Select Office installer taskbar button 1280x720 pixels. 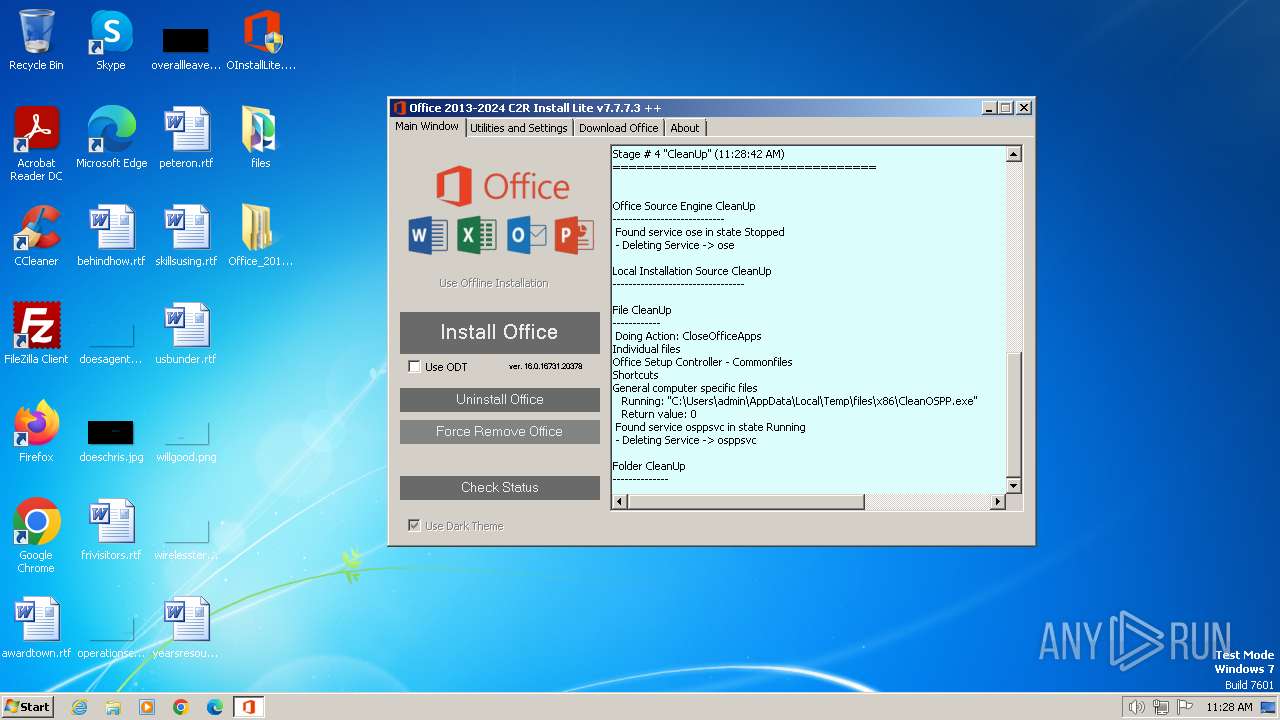(248, 707)
